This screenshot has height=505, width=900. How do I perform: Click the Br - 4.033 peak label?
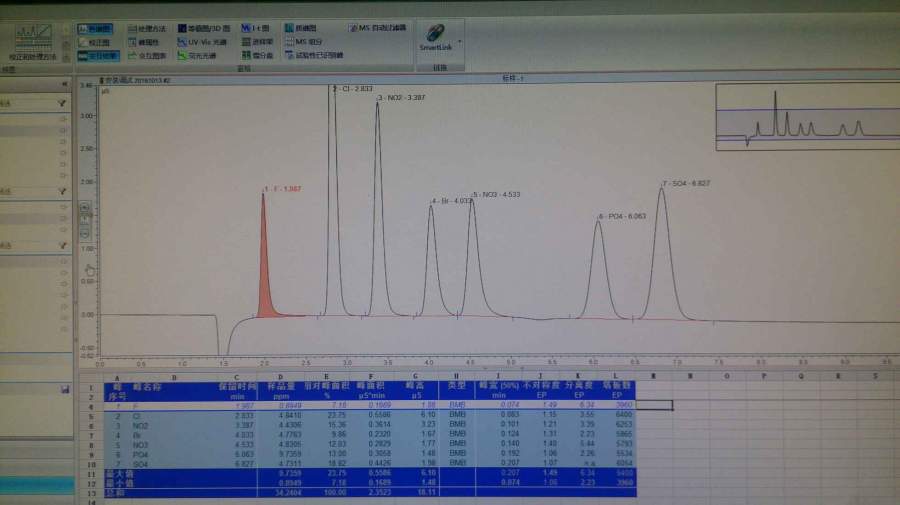click(451, 201)
